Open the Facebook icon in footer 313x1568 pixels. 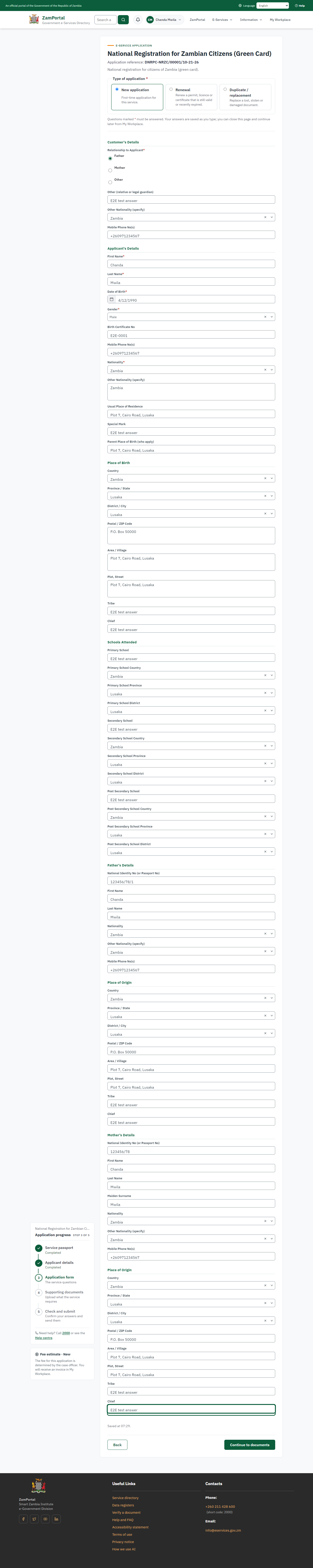23,1519
